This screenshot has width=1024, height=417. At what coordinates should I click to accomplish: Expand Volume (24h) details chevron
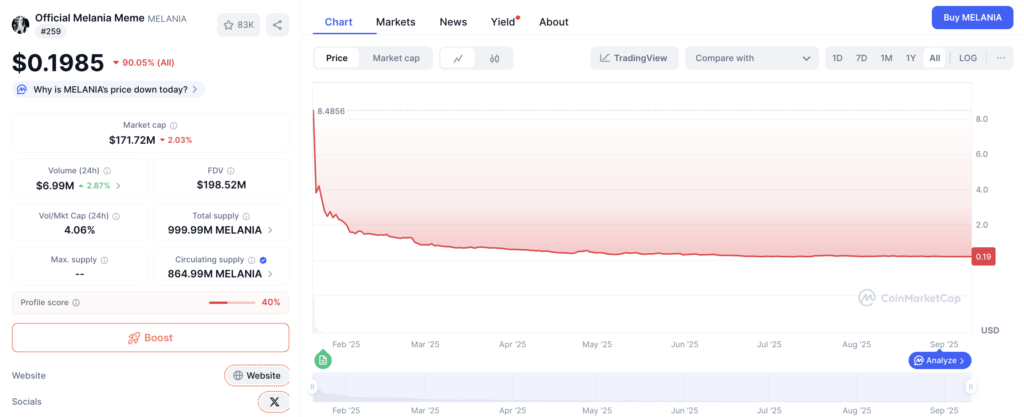pos(118,186)
